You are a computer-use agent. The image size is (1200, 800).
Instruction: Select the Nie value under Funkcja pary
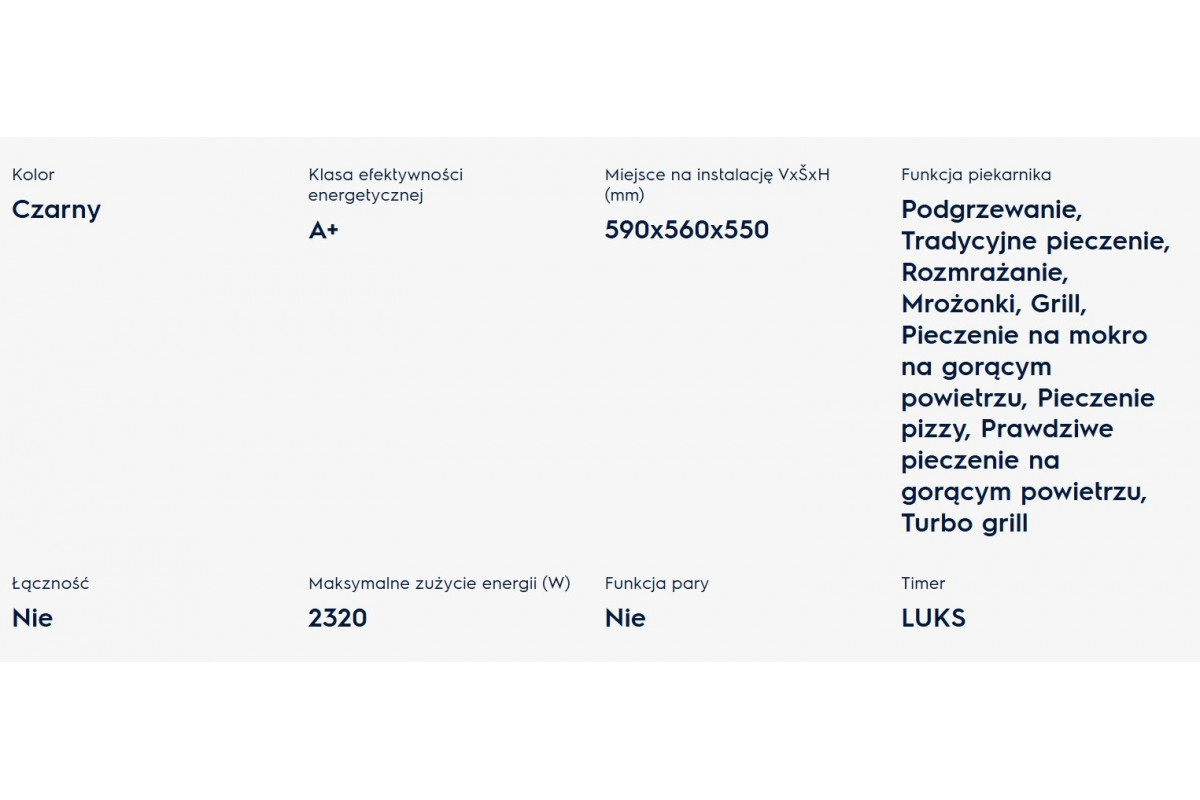coord(625,618)
